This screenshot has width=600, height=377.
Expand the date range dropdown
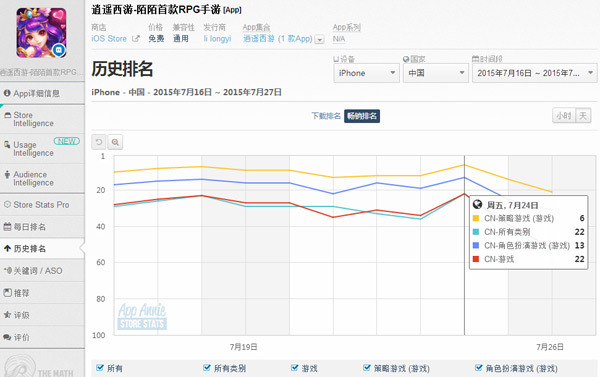pyautogui.click(x=535, y=73)
